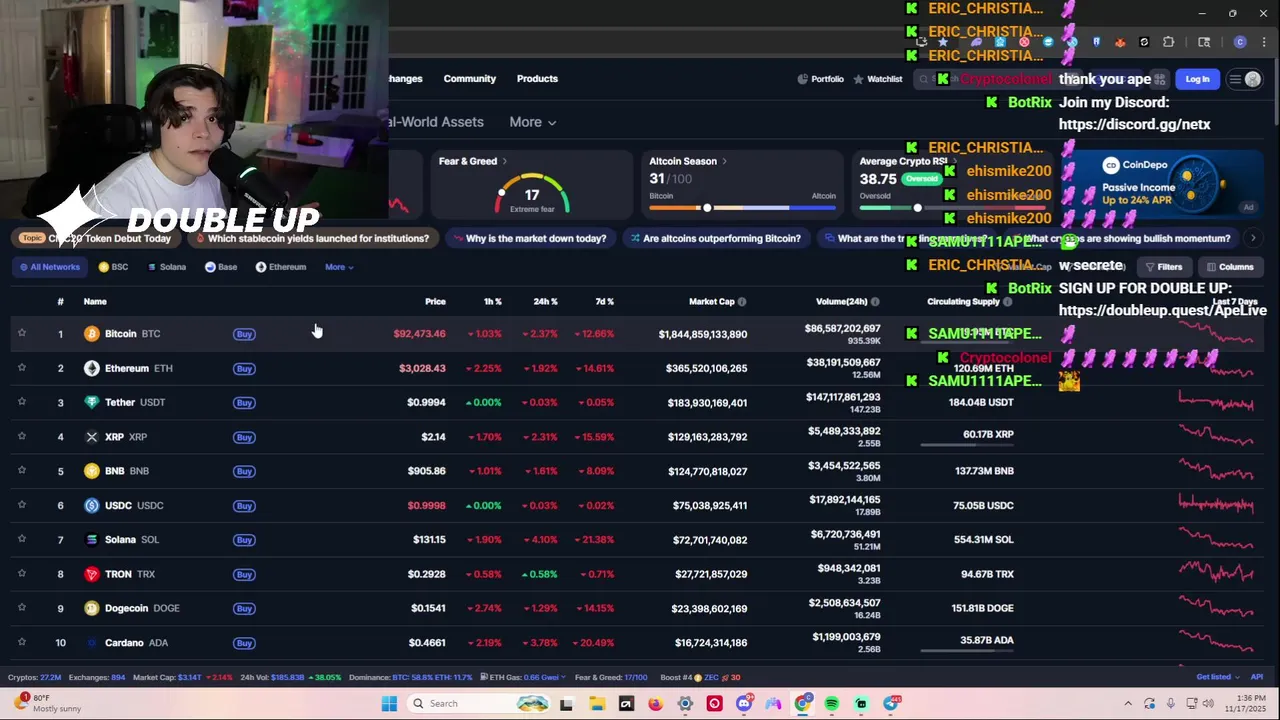Click the Market Cap info icon
Image resolution: width=1280 pixels, height=720 pixels.
[x=742, y=301]
